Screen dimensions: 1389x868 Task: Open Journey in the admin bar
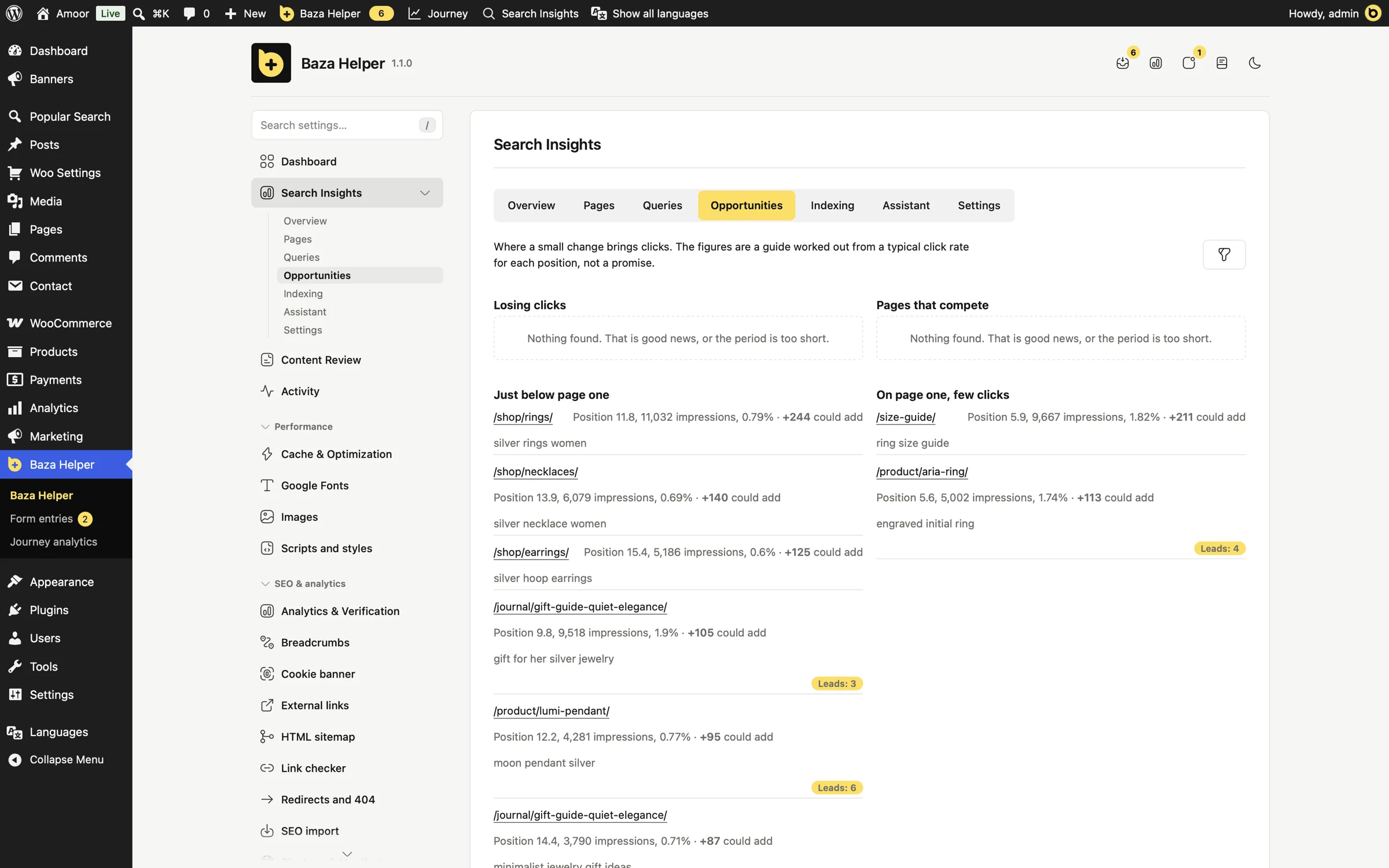pyautogui.click(x=438, y=13)
